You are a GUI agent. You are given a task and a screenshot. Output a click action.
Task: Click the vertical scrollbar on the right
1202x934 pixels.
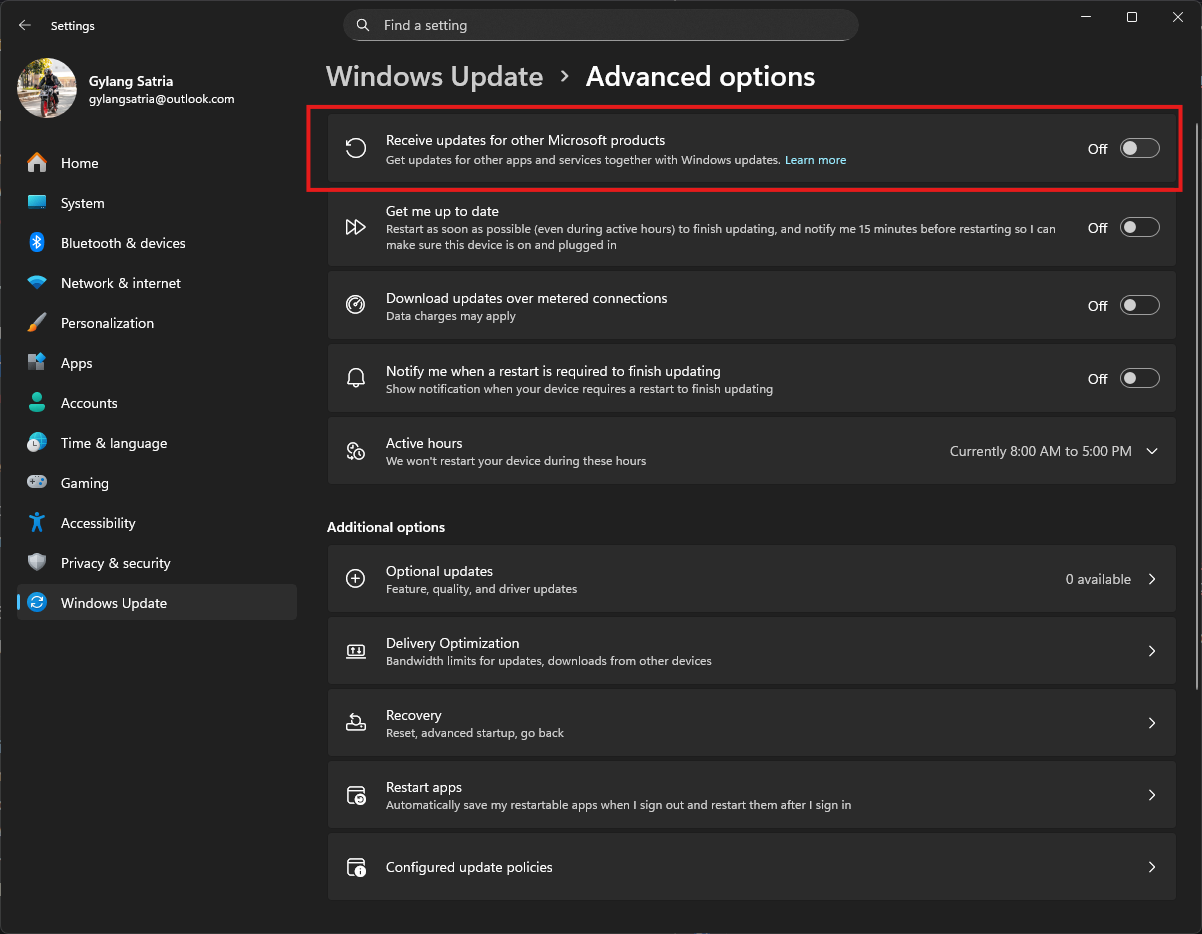pos(1197,400)
